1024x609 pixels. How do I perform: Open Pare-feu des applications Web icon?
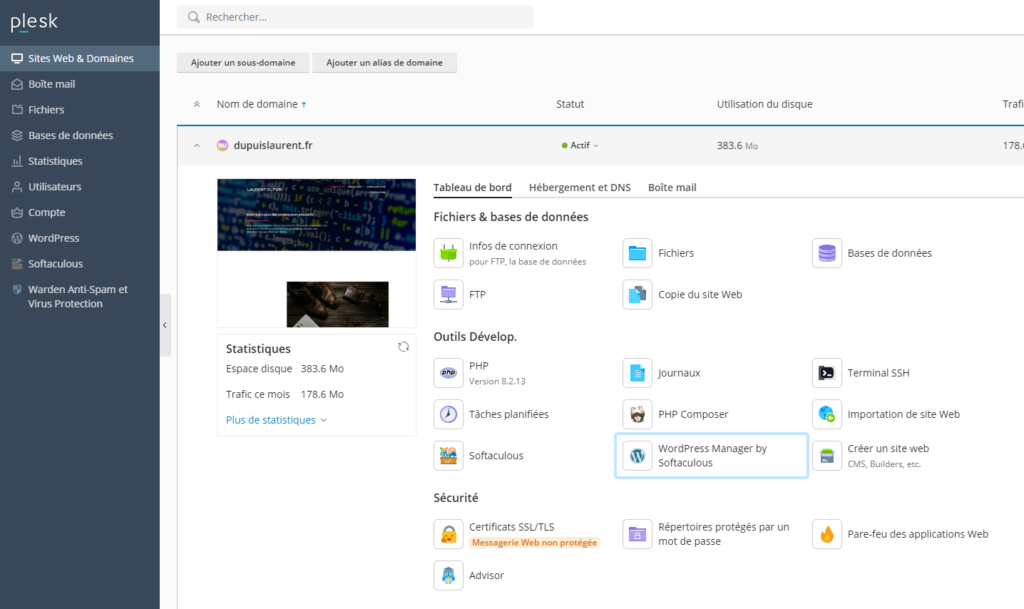[827, 534]
